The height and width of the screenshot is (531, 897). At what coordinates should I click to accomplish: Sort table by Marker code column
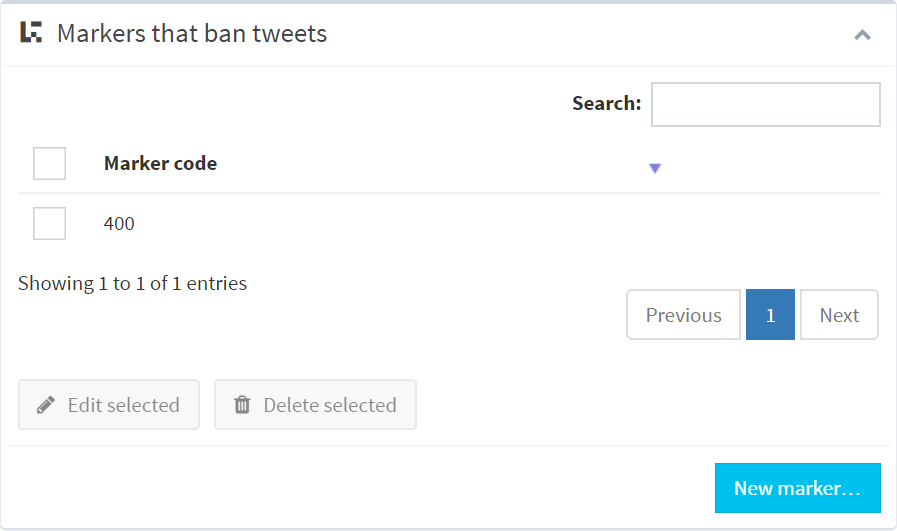160,163
